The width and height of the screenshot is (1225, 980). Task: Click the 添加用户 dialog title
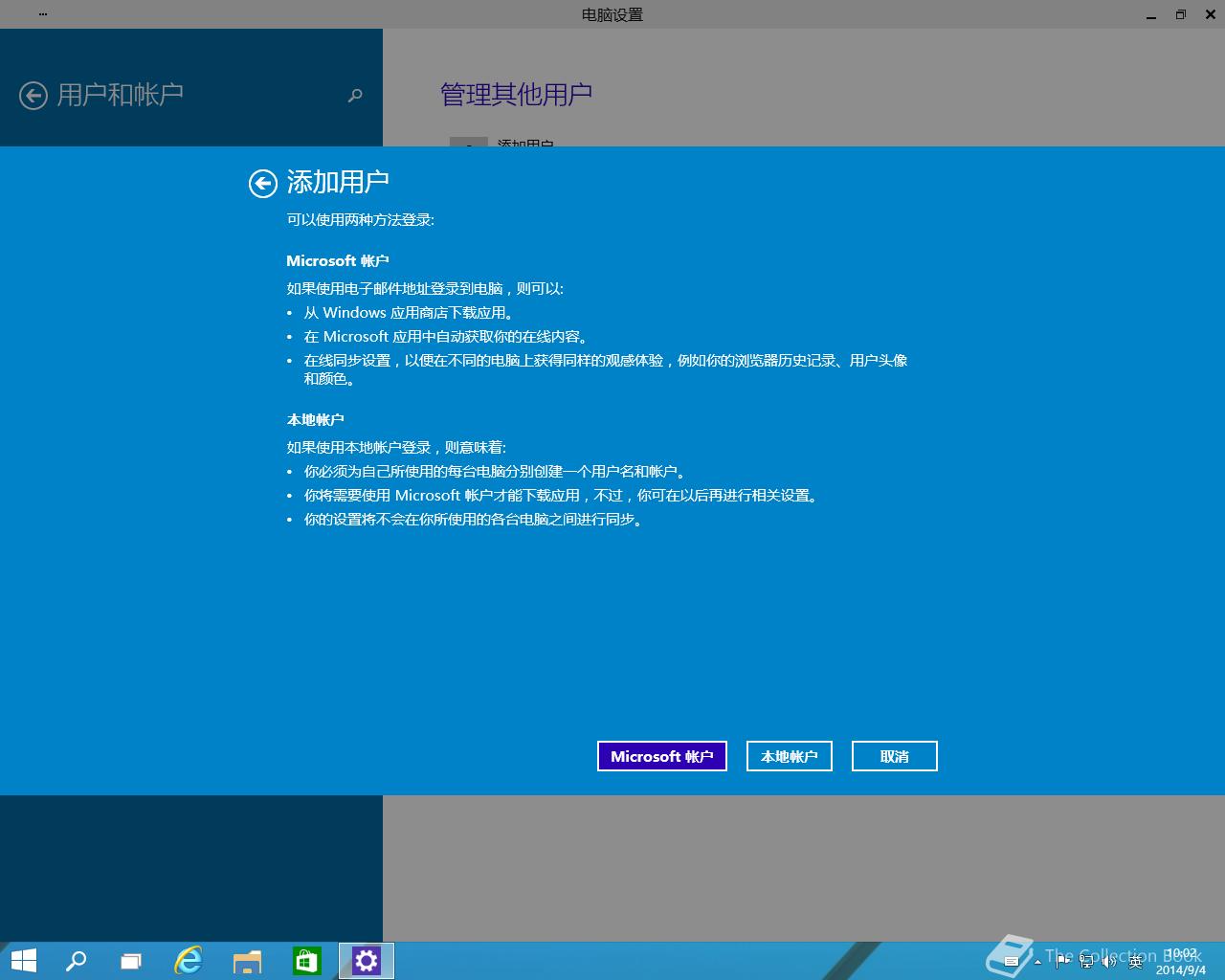(x=338, y=182)
